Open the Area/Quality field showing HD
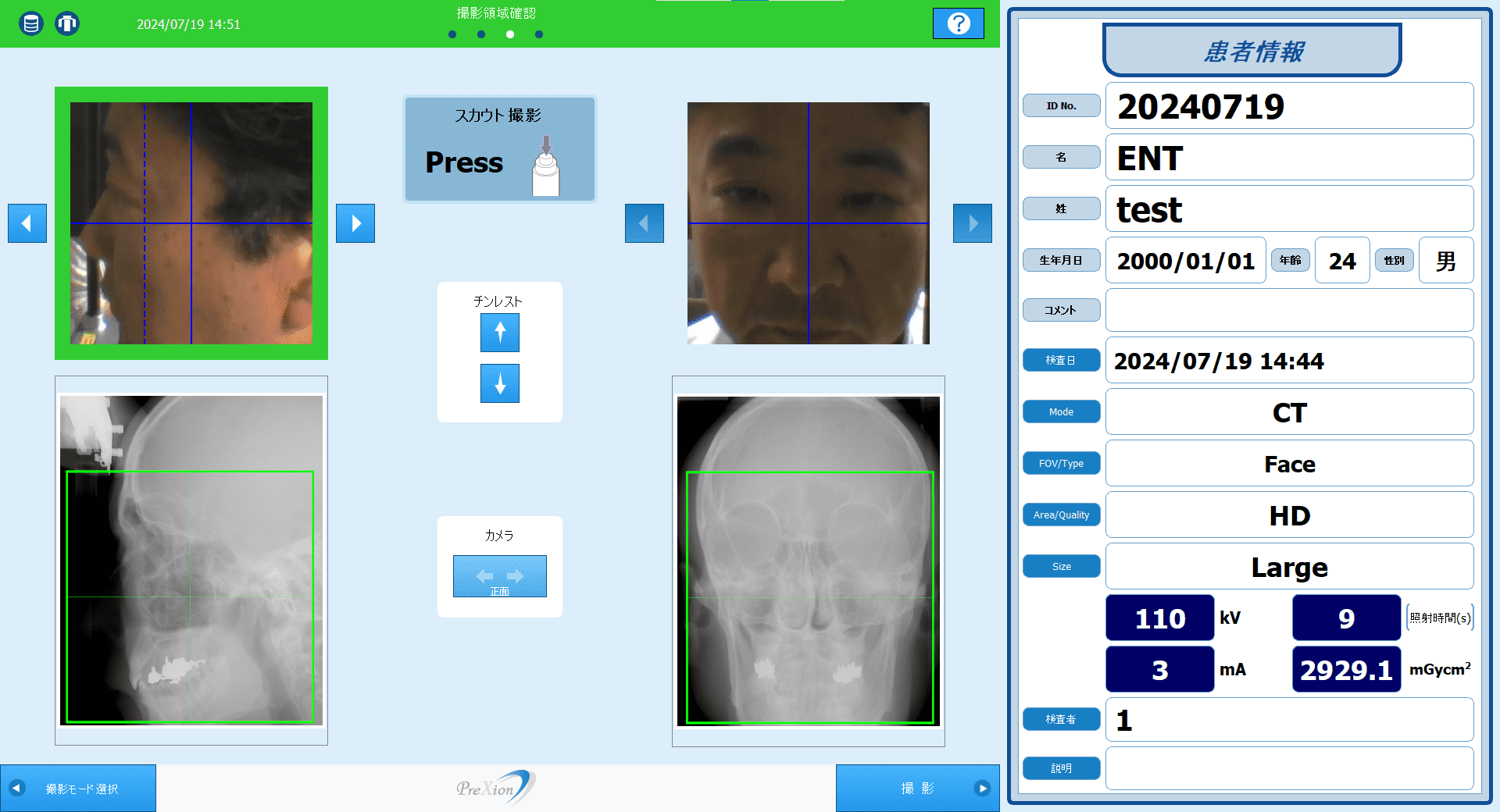The height and width of the screenshot is (812, 1500). click(x=1289, y=515)
